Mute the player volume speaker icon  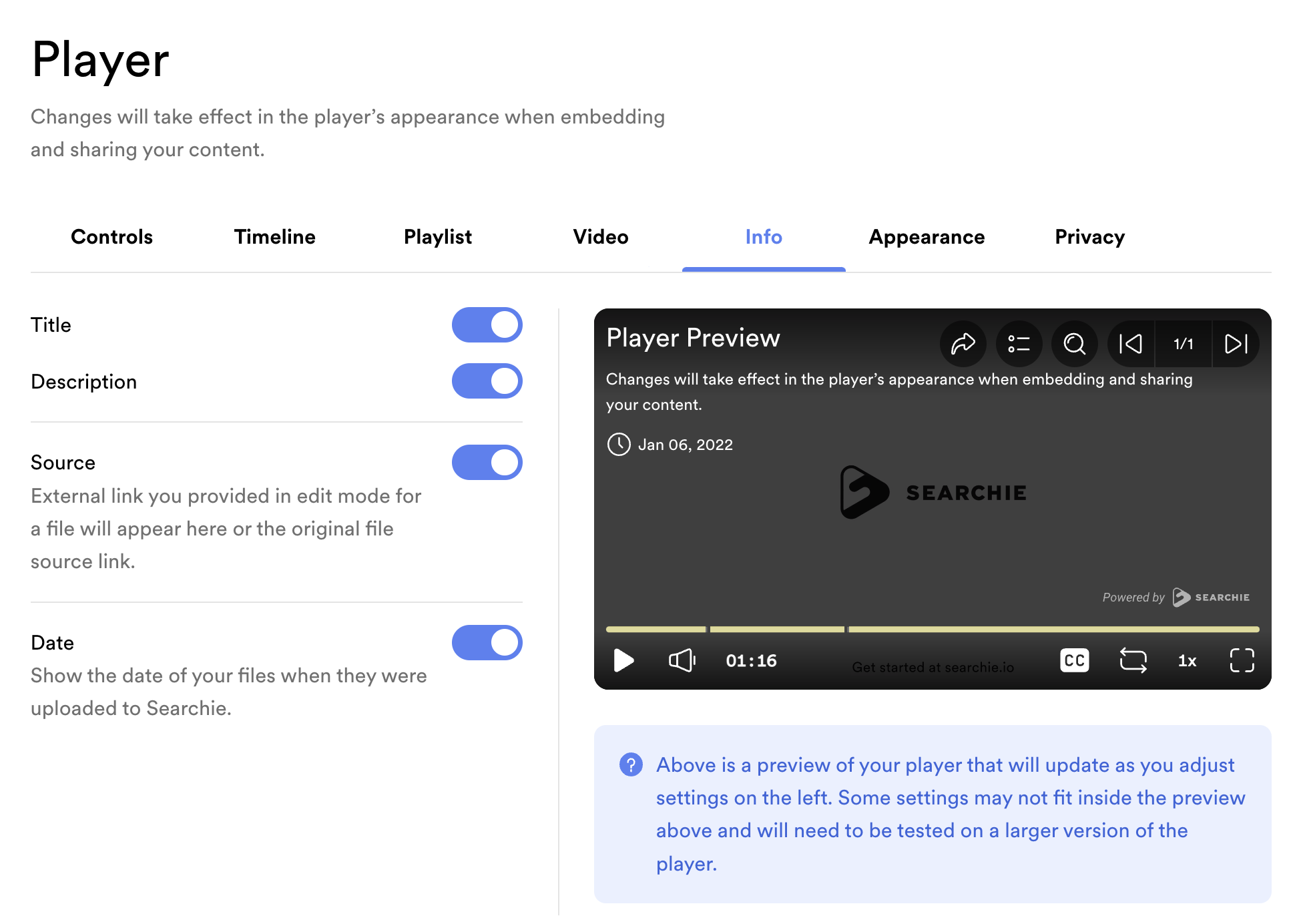(x=682, y=660)
